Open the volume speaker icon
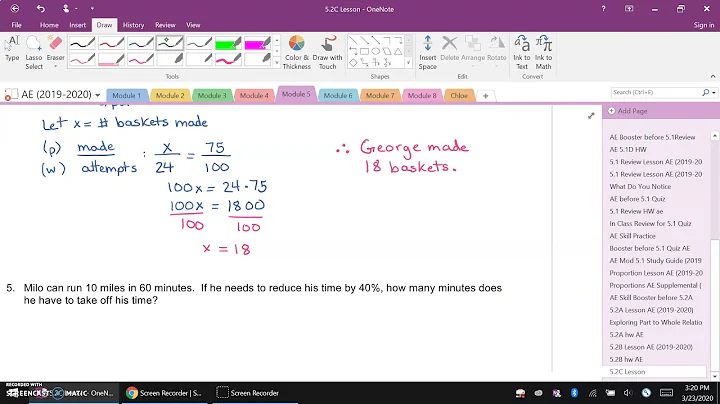The width and height of the screenshot is (720, 404). tap(628, 393)
